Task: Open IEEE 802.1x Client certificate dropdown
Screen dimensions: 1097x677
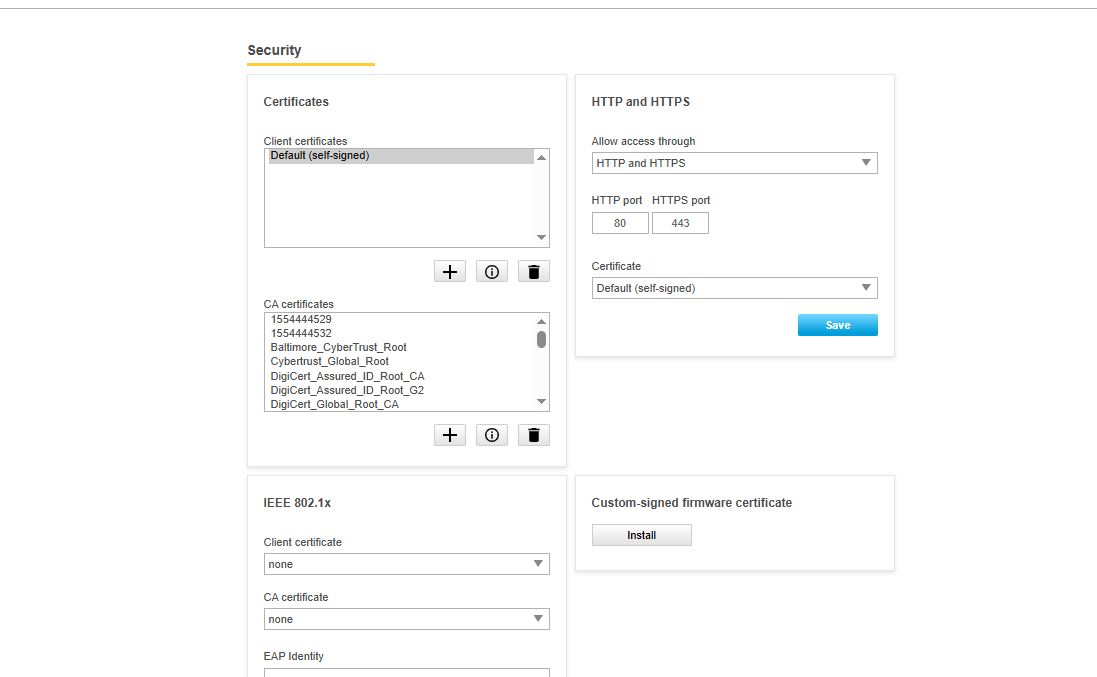Action: point(406,564)
